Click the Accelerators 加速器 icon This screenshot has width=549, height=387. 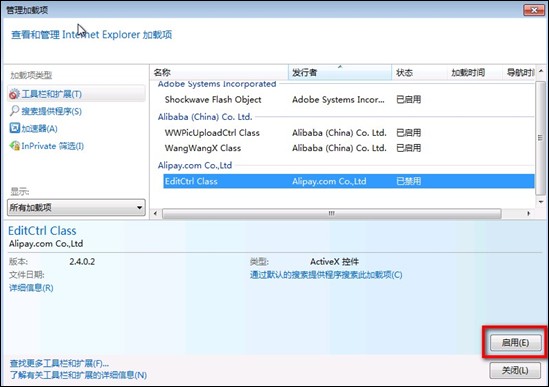15,128
